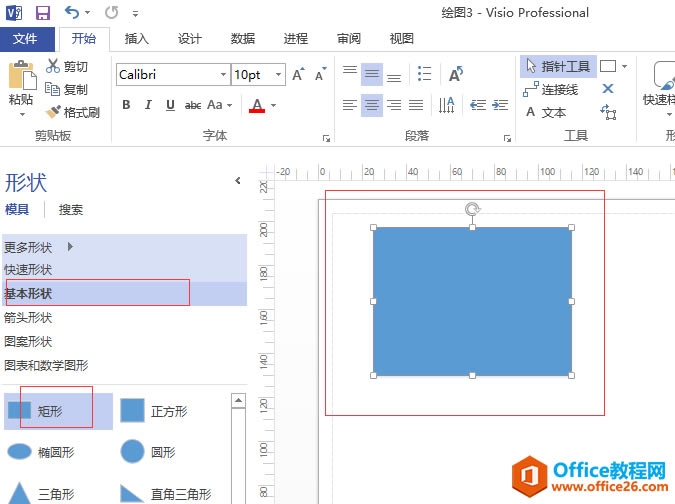Open the Customize Quick Access Toolbar arrow
Viewport: 675px width, 504px height.
pos(135,14)
